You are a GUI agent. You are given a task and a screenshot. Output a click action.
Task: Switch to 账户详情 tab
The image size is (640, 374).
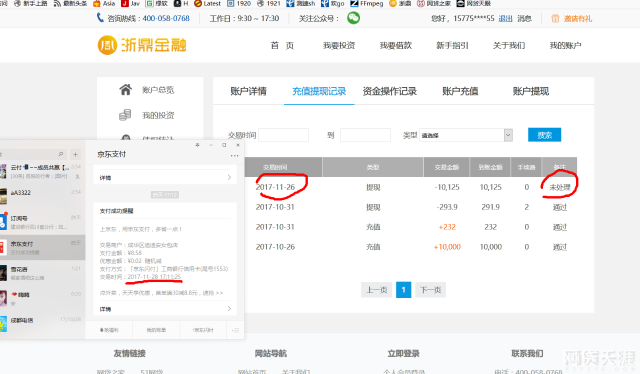[248, 91]
